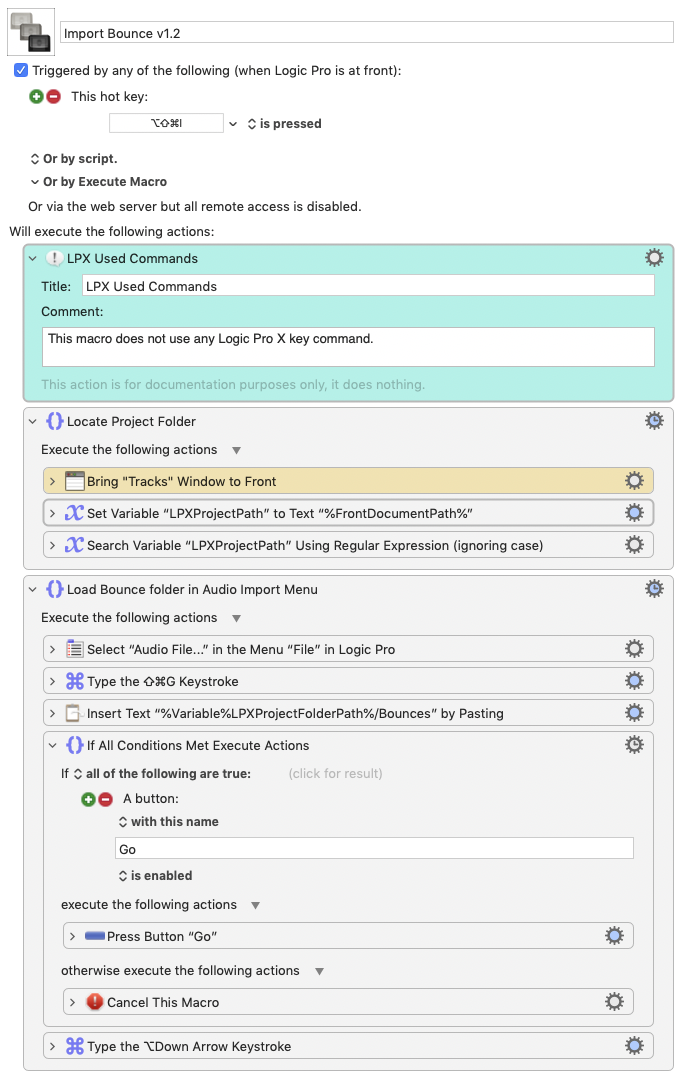
Task: Change 'all of the following are true' option
Action: [162, 773]
